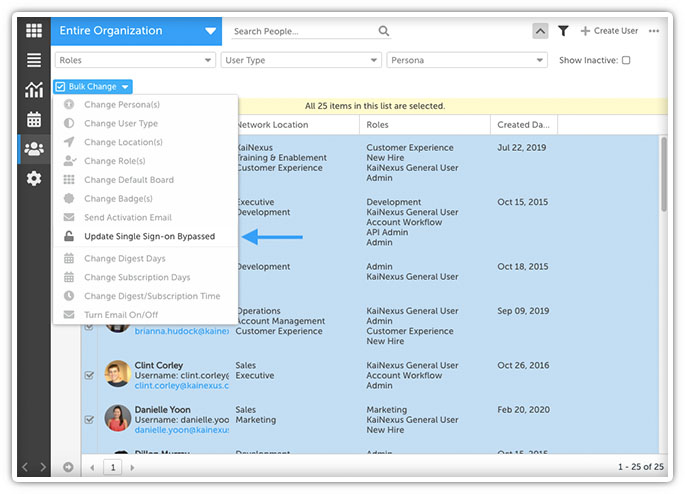Open the calendar icon in sidebar
685x494 pixels.
point(34,119)
